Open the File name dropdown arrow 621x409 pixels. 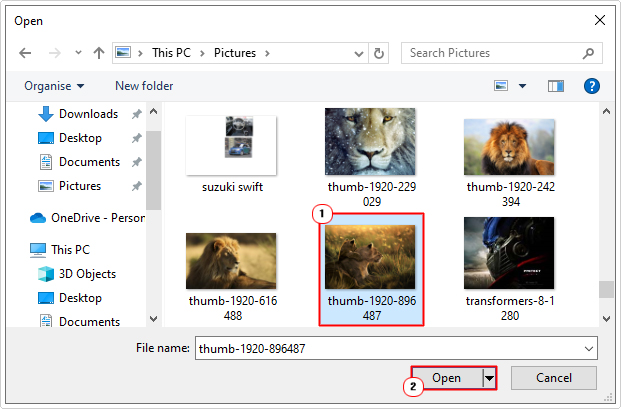589,349
